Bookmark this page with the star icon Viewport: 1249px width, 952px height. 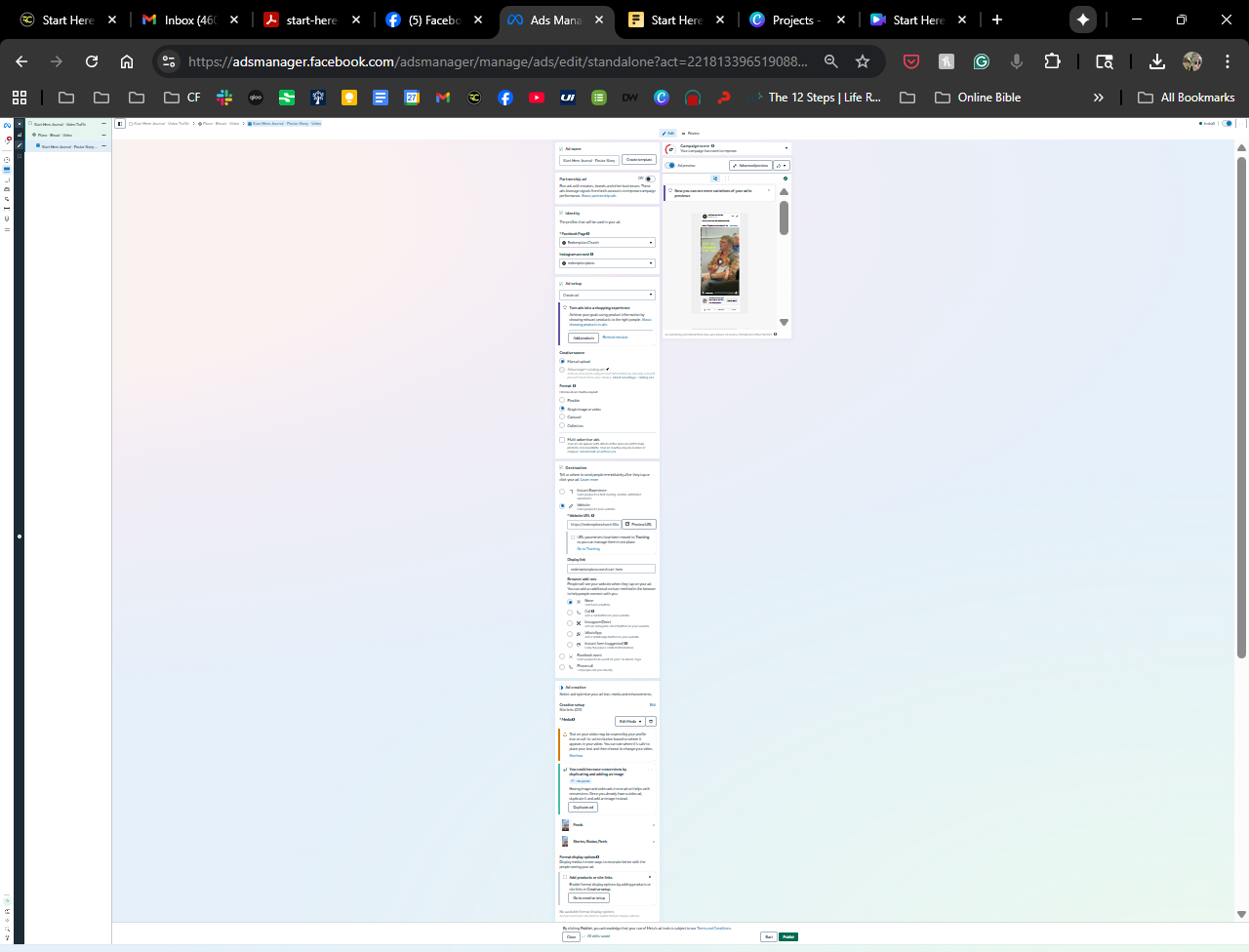[863, 61]
